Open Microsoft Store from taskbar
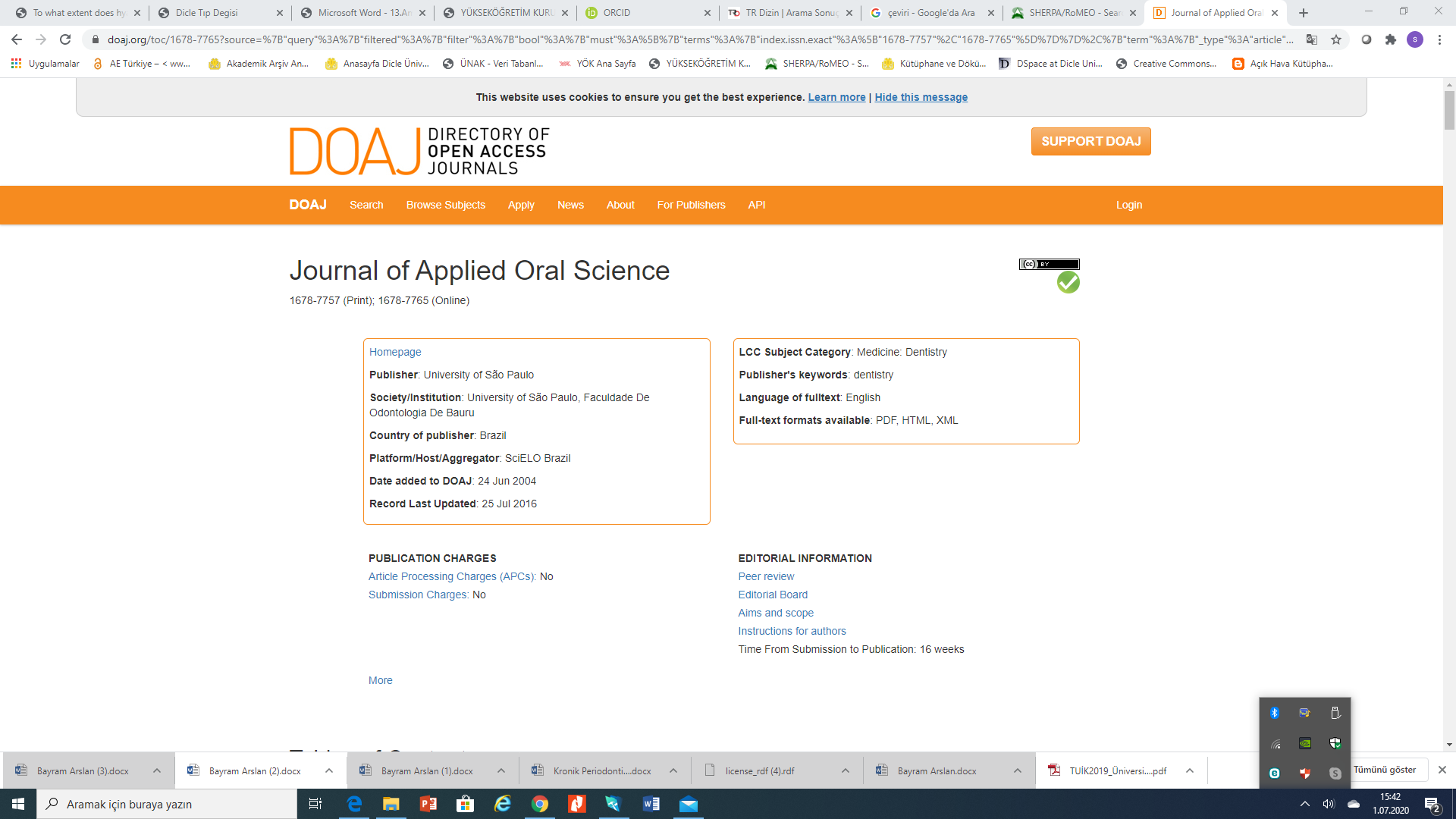Image resolution: width=1456 pixels, height=819 pixels. click(466, 804)
